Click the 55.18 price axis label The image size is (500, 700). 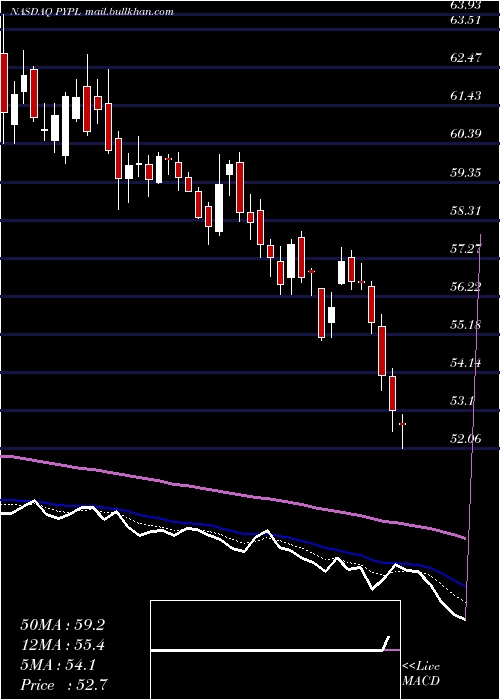coord(466,324)
